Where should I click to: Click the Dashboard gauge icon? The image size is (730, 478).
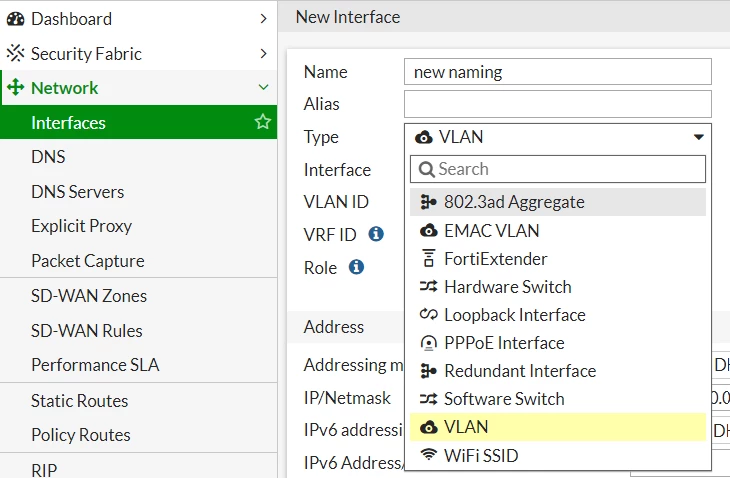[x=15, y=19]
